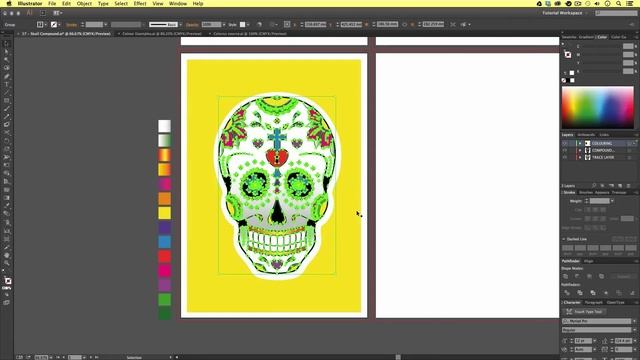Image resolution: width=640 pixels, height=360 pixels.
Task: Expand the COLOURING layer arrow
Action: [580, 144]
